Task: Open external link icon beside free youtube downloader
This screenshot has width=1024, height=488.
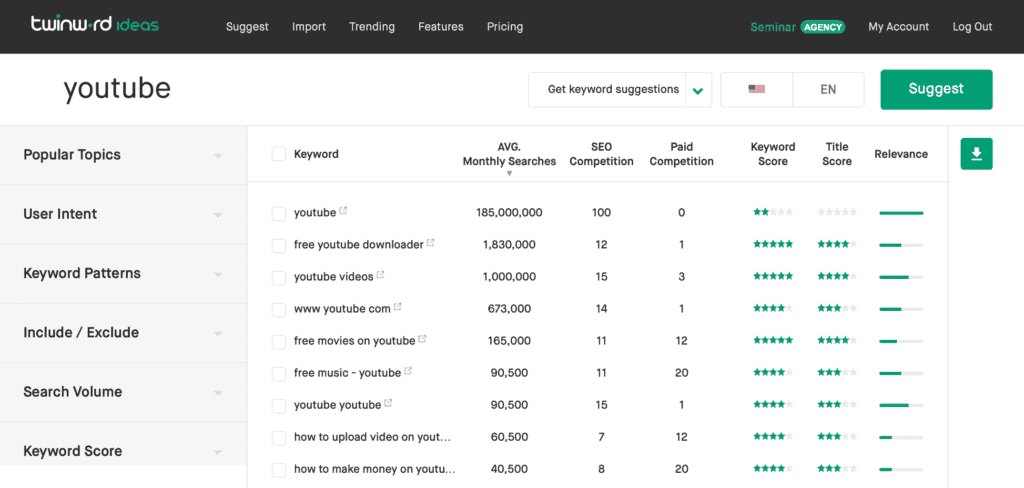Action: (x=430, y=243)
